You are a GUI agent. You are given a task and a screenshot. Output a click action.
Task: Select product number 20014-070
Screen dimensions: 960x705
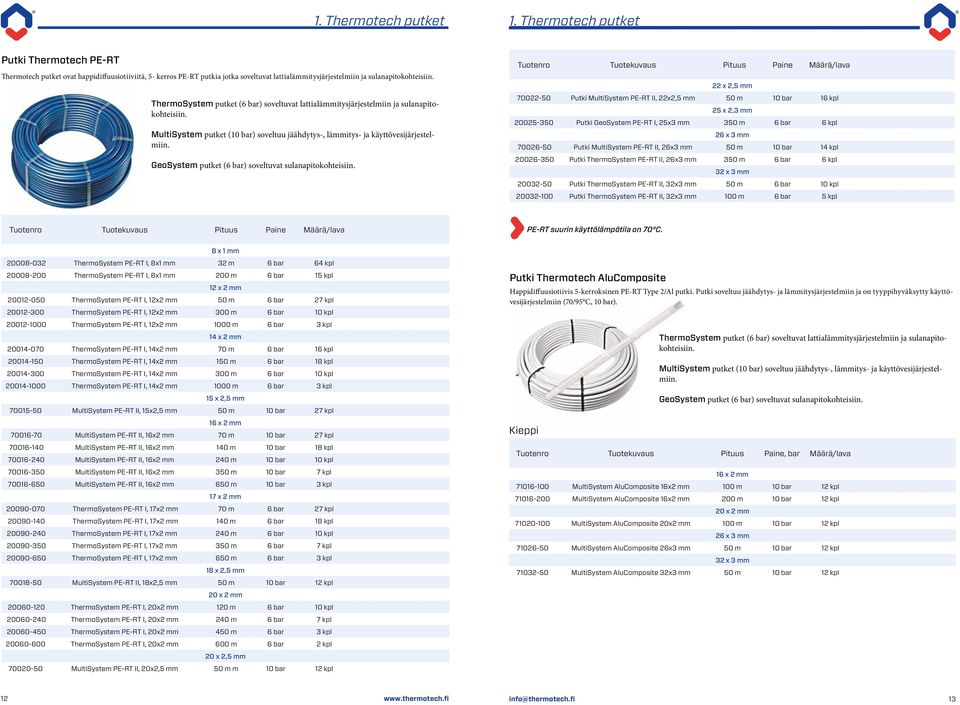click(x=26, y=349)
